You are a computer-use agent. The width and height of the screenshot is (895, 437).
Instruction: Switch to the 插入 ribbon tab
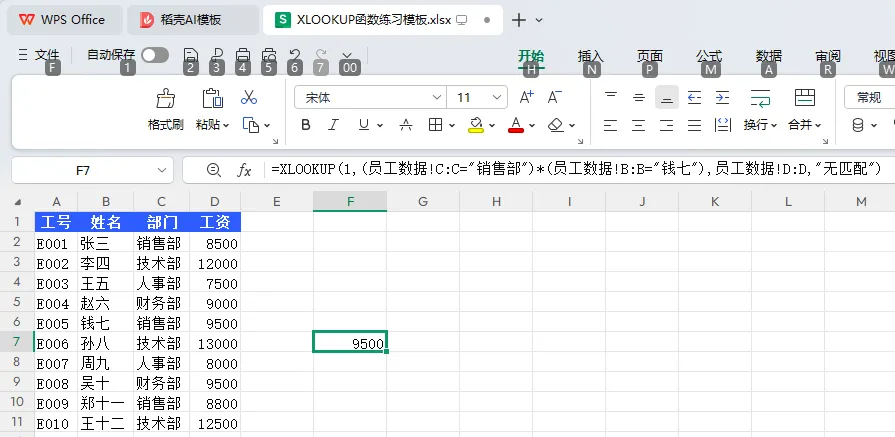591,56
